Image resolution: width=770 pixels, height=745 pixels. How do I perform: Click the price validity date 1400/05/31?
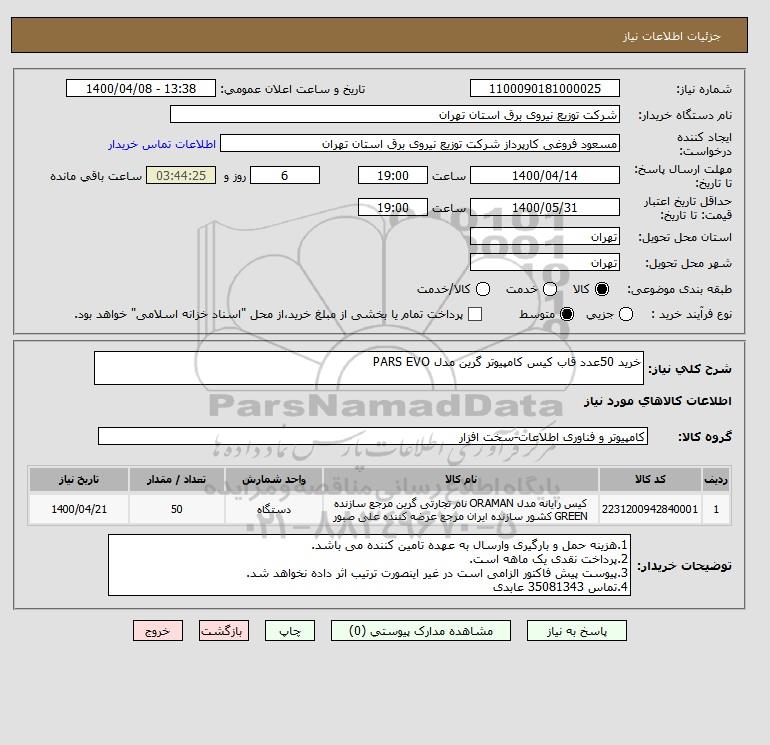tap(545, 207)
